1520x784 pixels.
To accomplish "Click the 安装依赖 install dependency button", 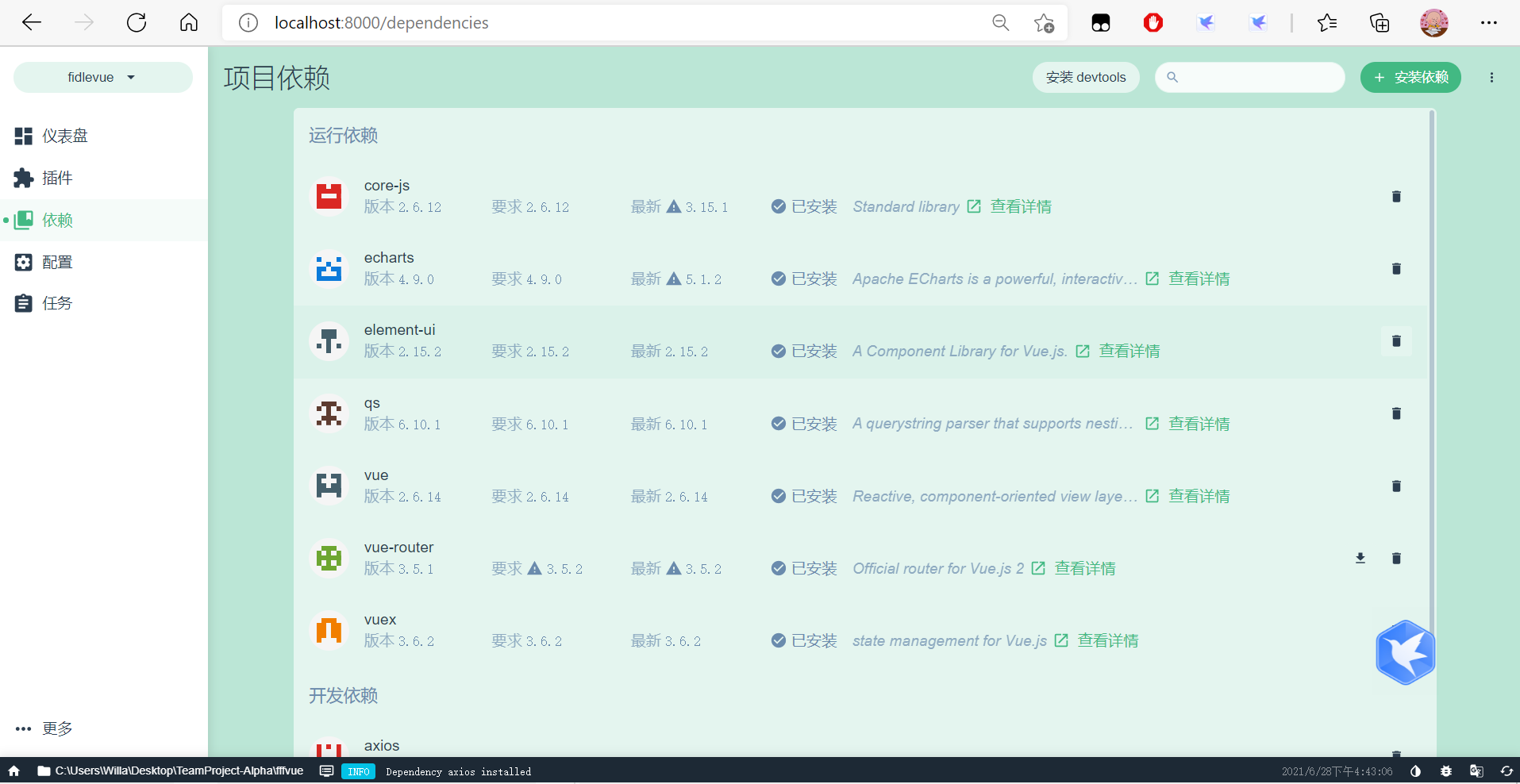I will point(1410,77).
